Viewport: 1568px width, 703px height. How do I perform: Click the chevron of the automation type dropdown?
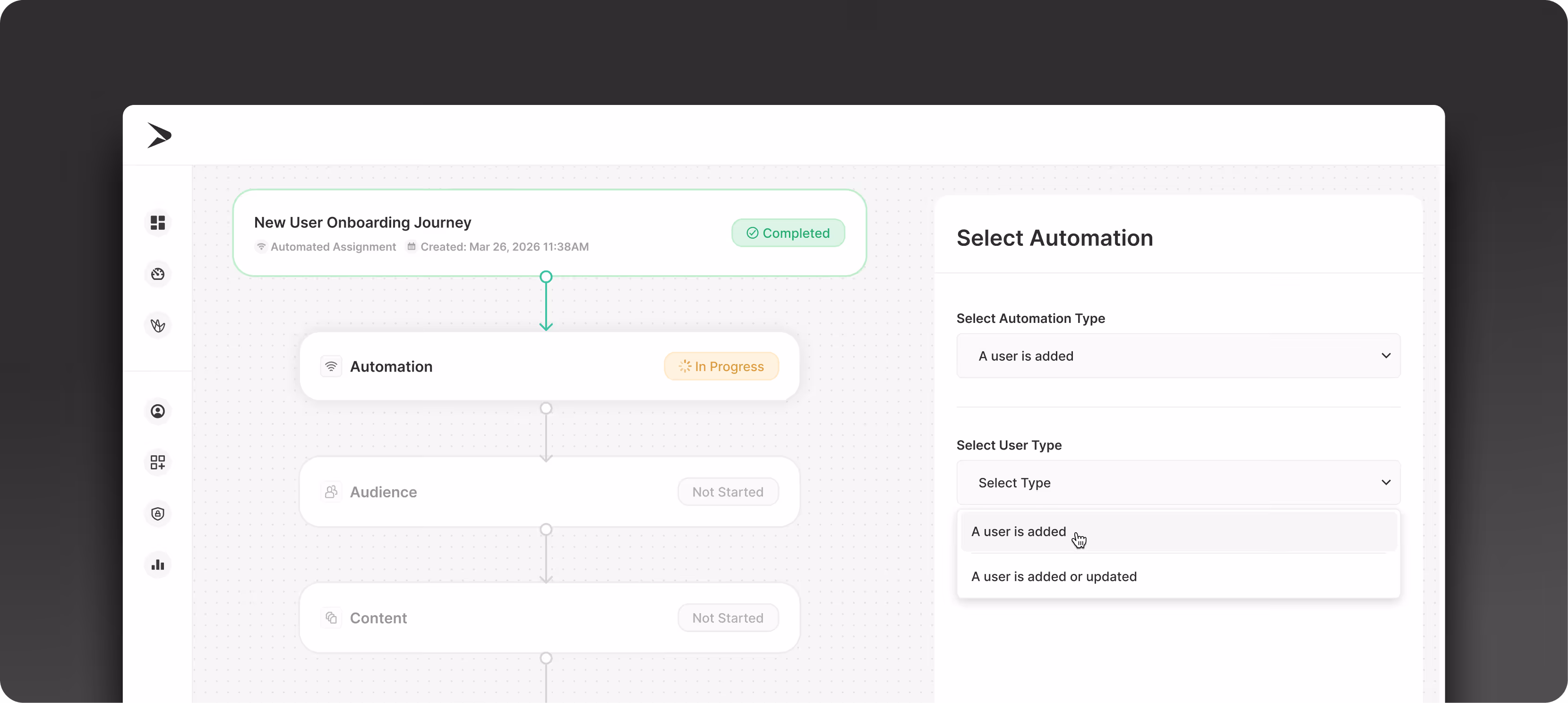[x=1386, y=356]
